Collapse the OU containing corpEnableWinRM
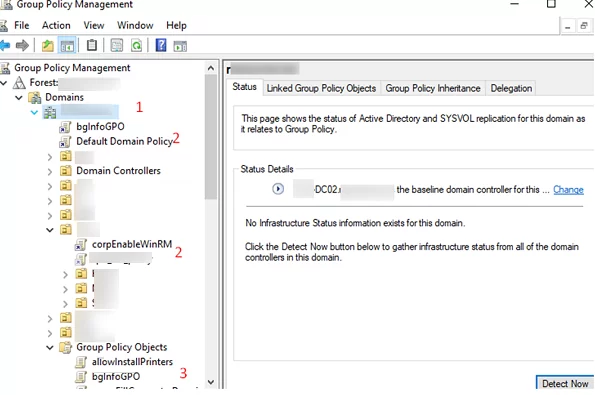 tap(50, 230)
